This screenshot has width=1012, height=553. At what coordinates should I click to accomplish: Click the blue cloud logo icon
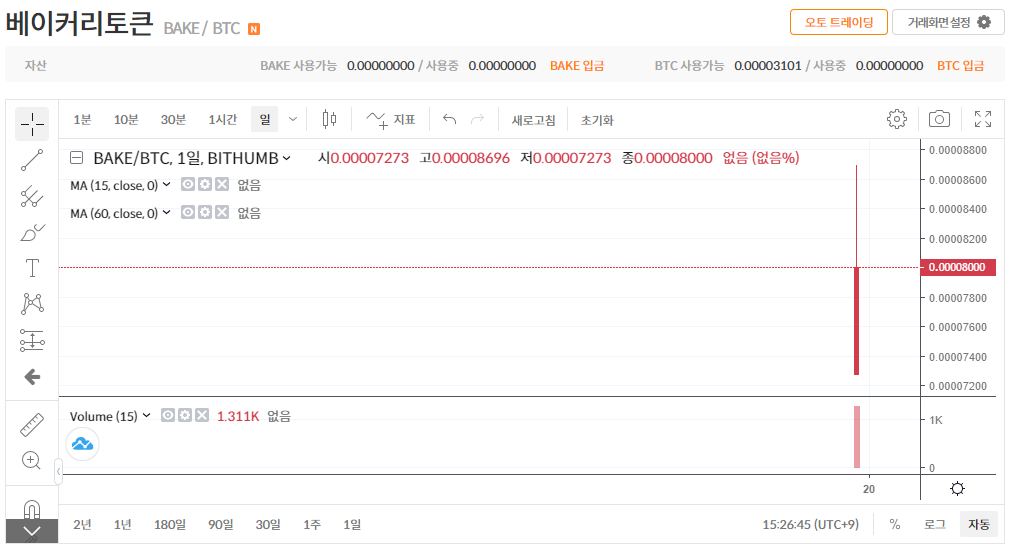point(83,444)
